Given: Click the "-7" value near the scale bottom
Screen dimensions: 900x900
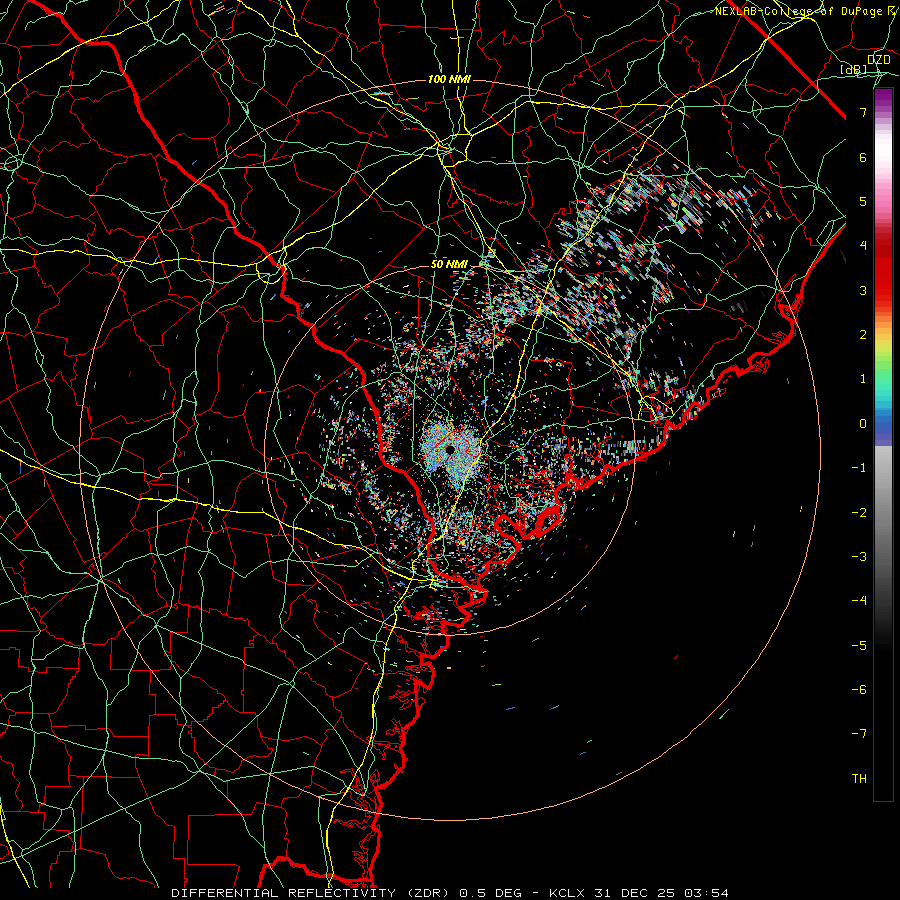Looking at the screenshot, I should (859, 734).
